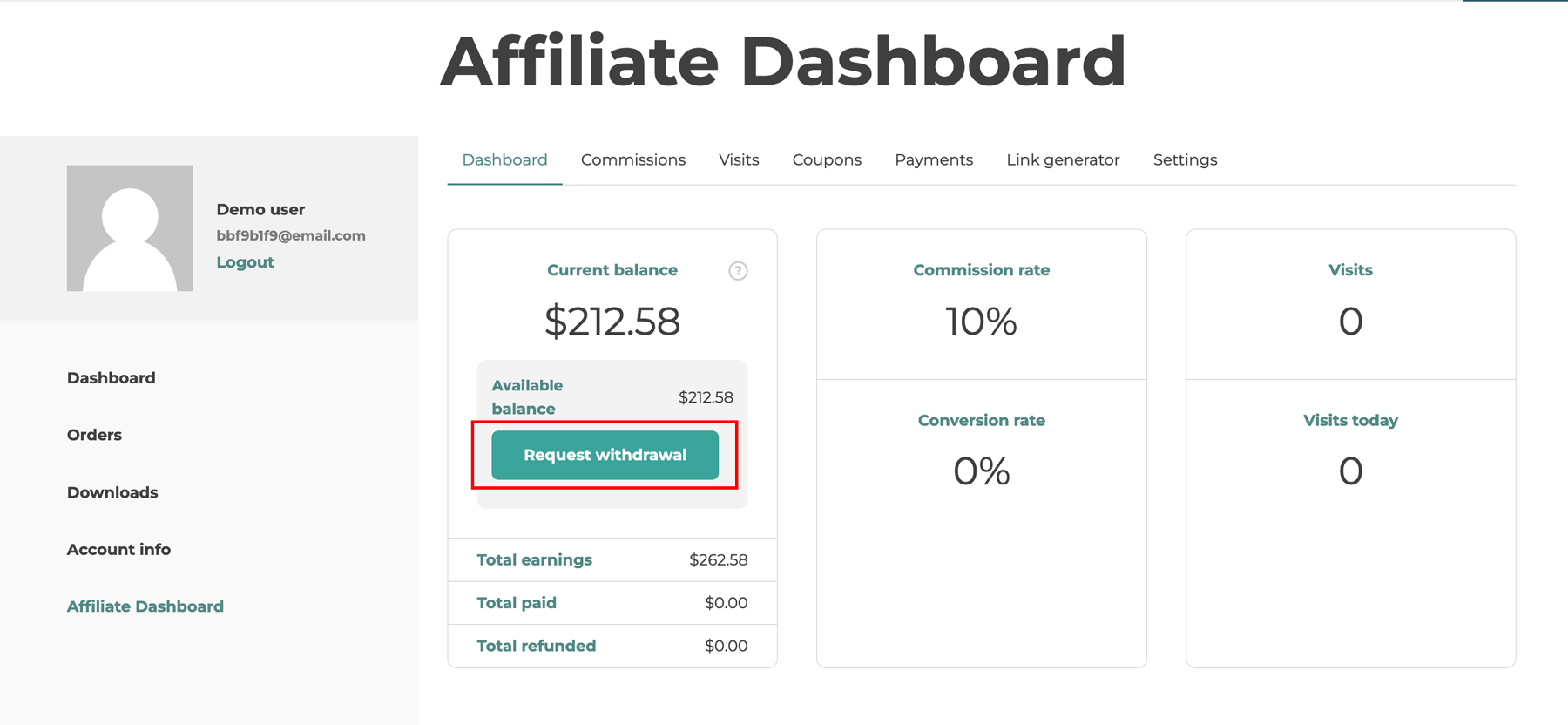Select the Coupons tab
Image resolution: width=1568 pixels, height=725 pixels.
[x=827, y=160]
